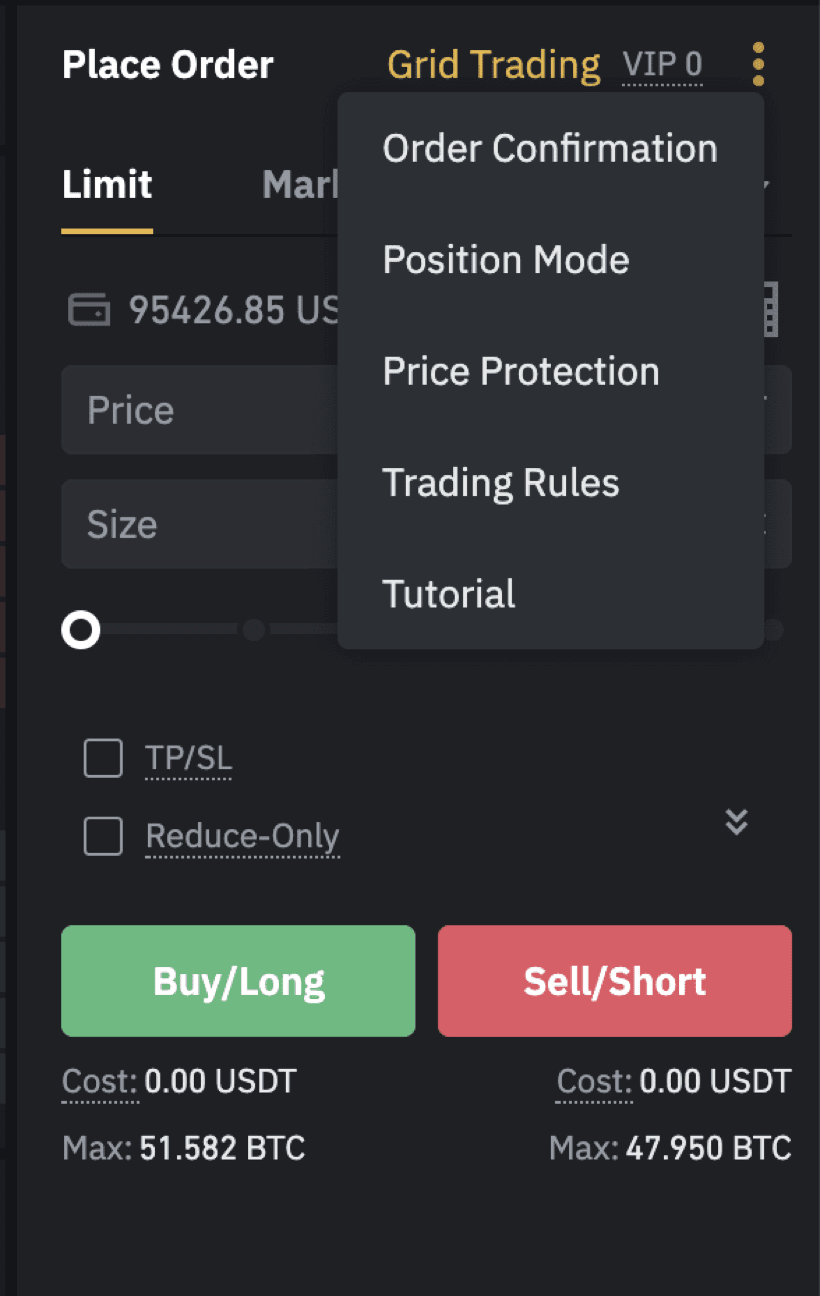Switch to the Limit order tab
This screenshot has width=820, height=1296.
point(107,185)
